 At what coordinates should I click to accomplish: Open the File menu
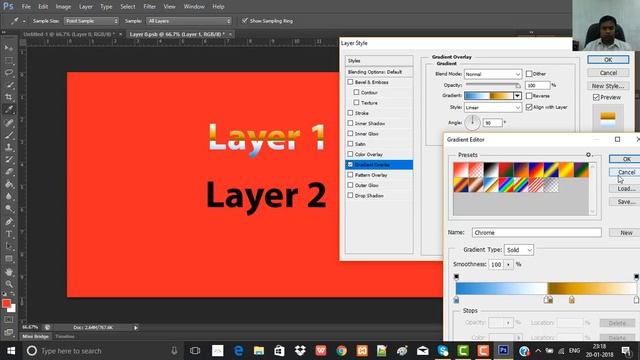coord(26,7)
